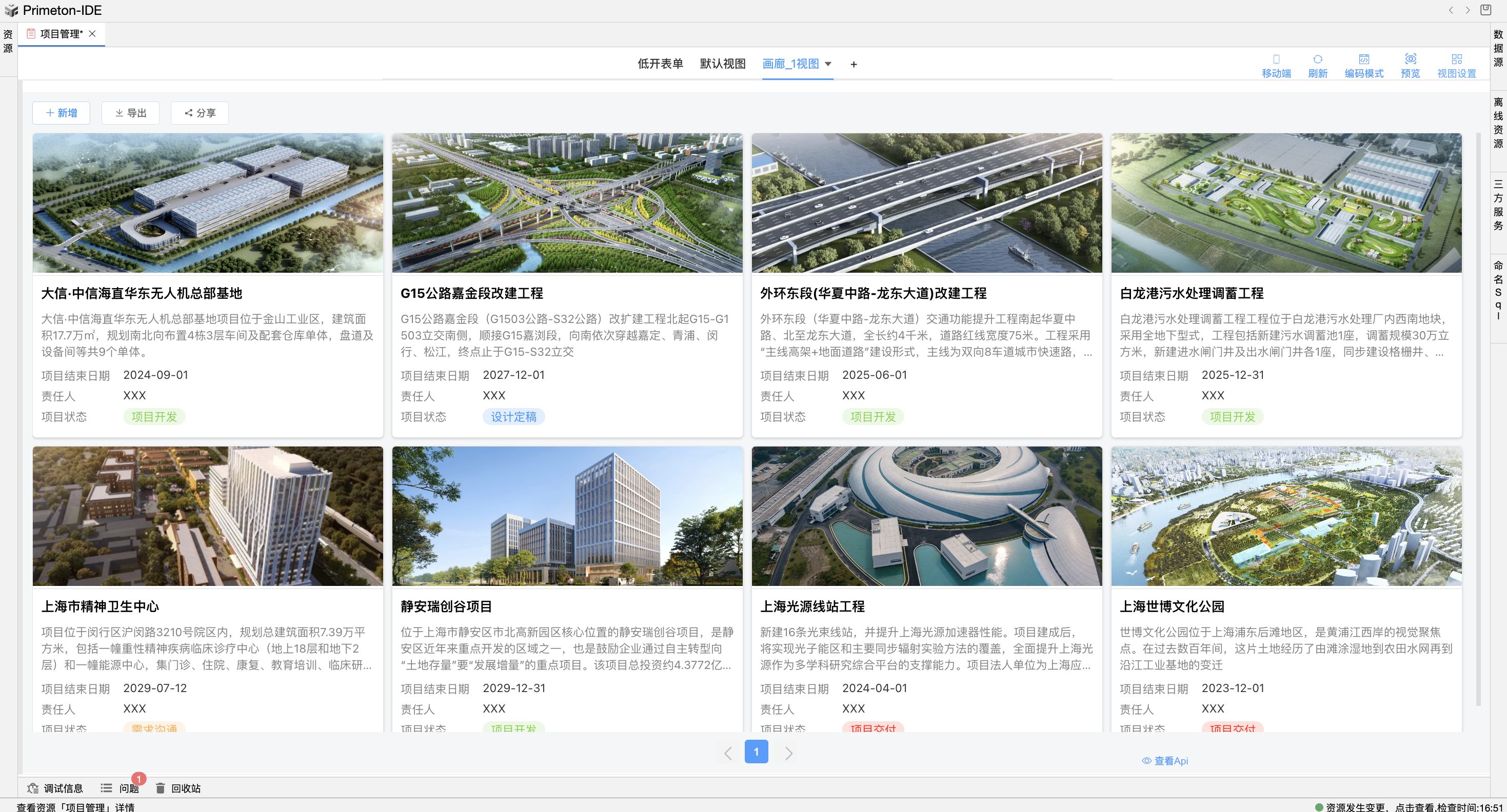The image size is (1507, 812).
Task: Open the 问题 issues list
Action: [x=121, y=788]
